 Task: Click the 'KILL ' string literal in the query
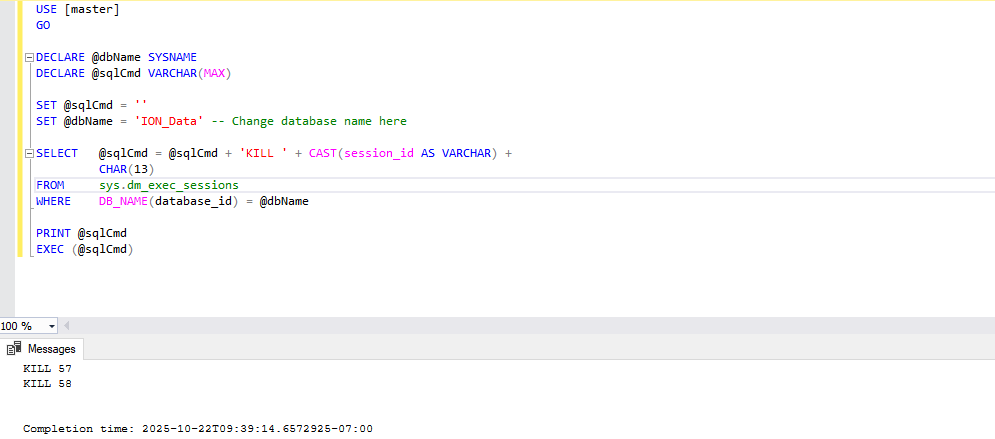[x=263, y=154]
